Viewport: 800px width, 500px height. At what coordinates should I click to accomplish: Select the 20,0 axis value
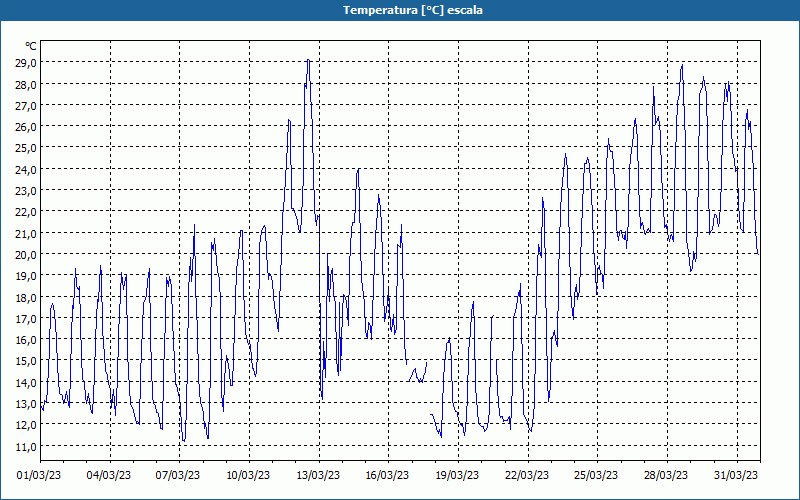click(26, 254)
